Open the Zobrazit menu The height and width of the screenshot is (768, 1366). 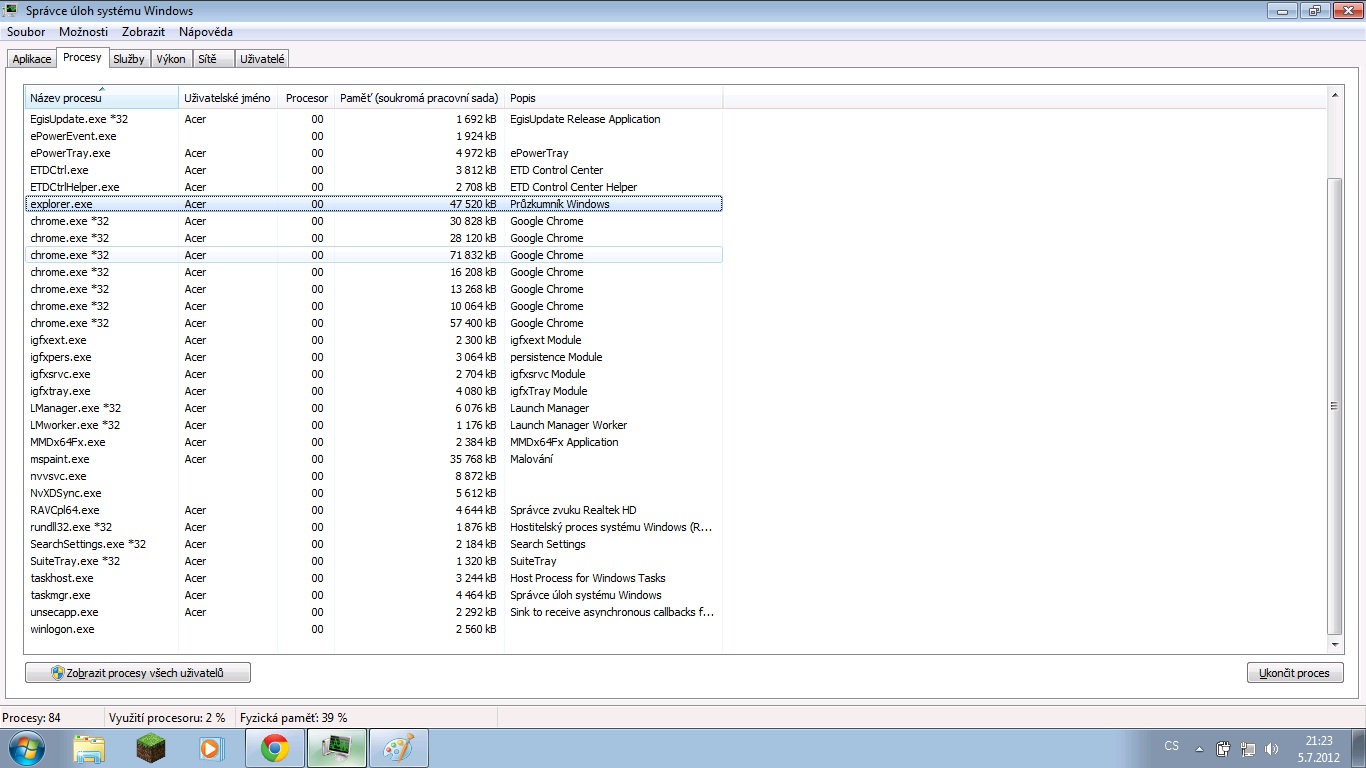(x=143, y=32)
